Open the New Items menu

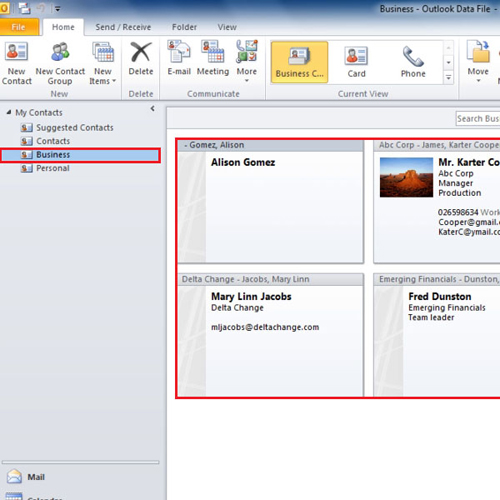point(103,63)
